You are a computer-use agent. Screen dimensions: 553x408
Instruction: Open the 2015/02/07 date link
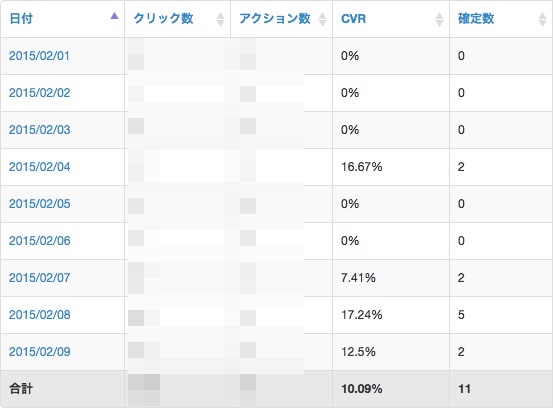click(x=40, y=278)
